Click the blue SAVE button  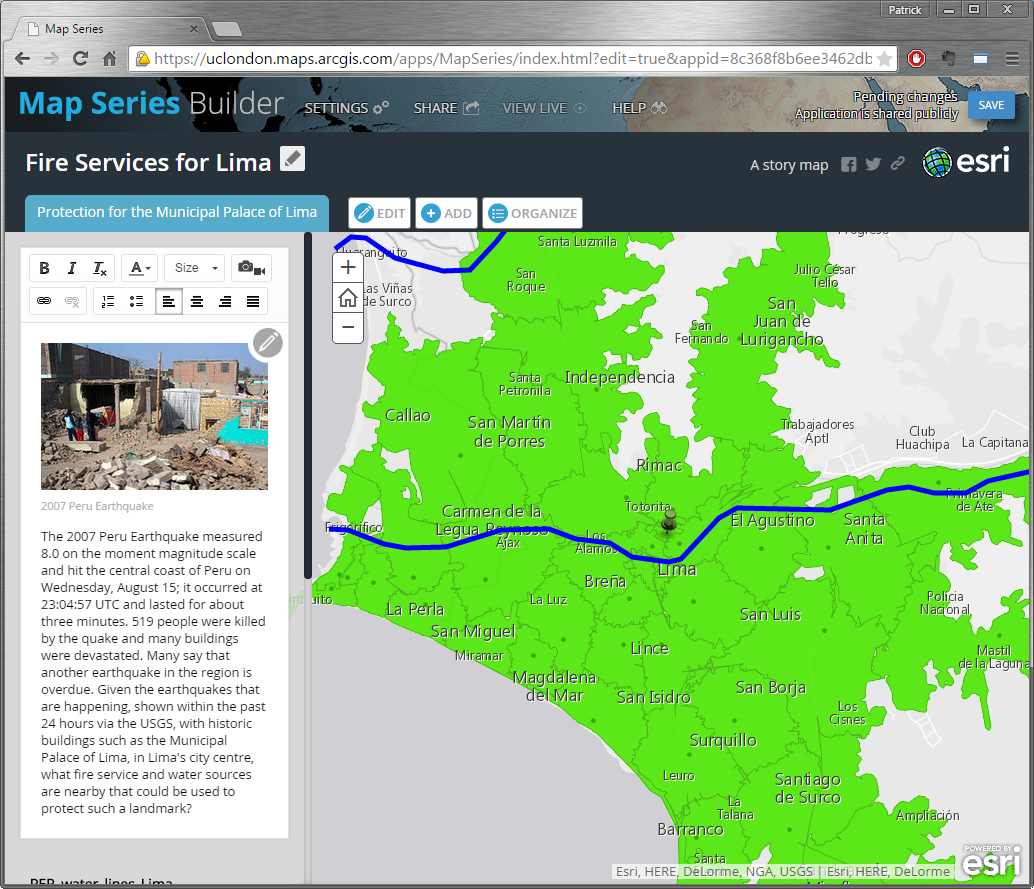[x=990, y=105]
